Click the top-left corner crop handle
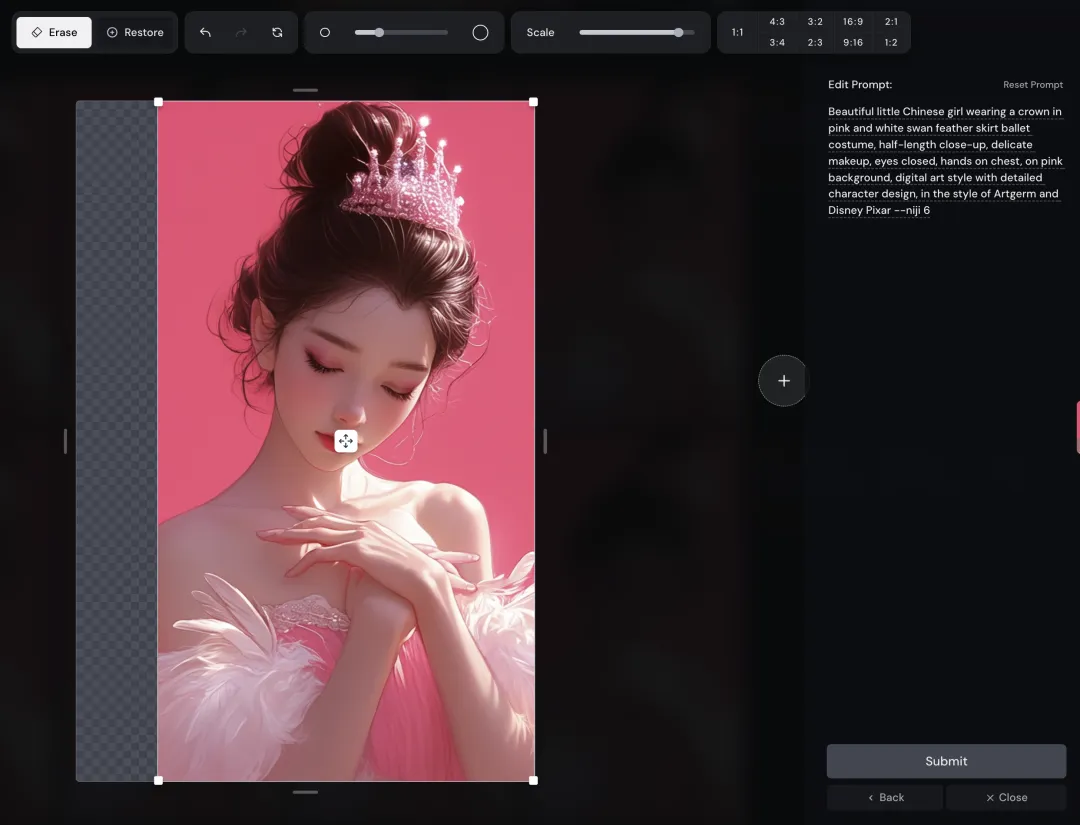The width and height of the screenshot is (1080, 825). pyautogui.click(x=158, y=102)
